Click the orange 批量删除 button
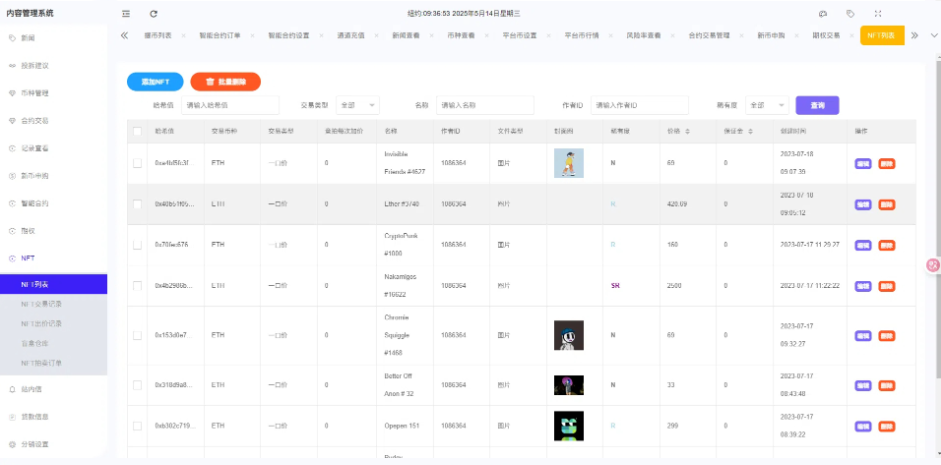Viewport: 941px width, 465px height. 226,82
